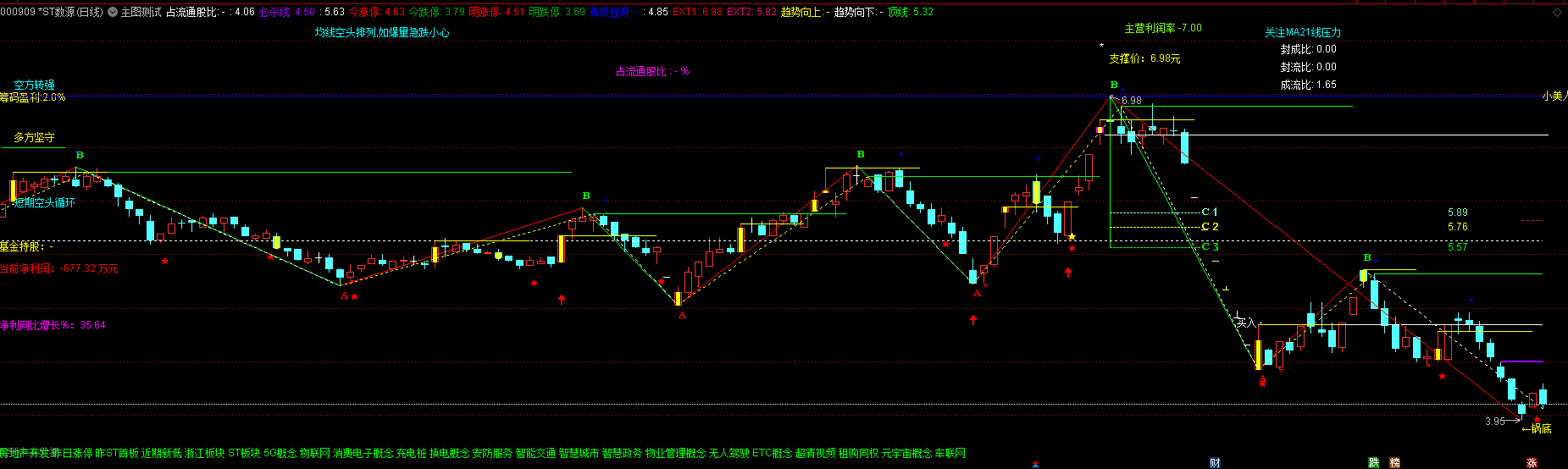Click the 空方转强 label
1568x469 pixels.
[34, 85]
